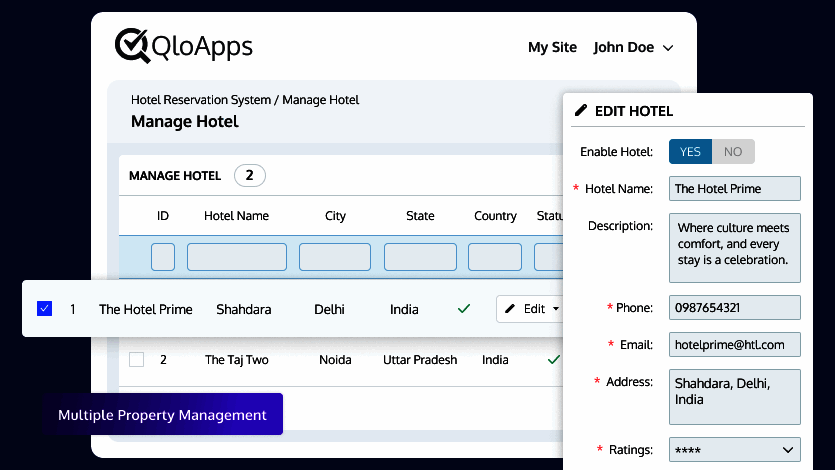835x470 pixels.
Task: Click the Hotel Name filter input field
Action: [237, 257]
